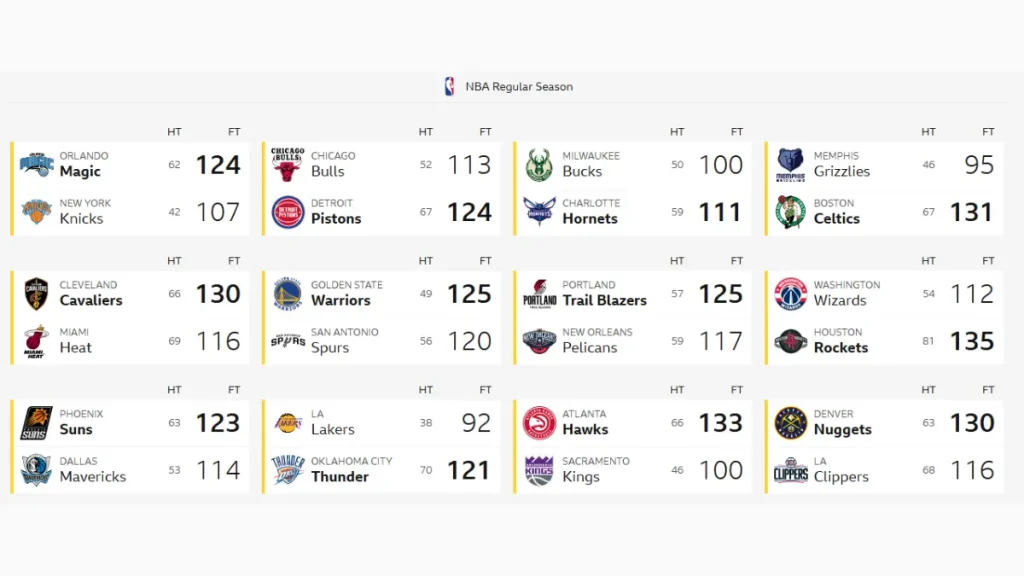The height and width of the screenshot is (576, 1024).
Task: Click the halftime score 70 for Oklahoma City Thunder
Action: pyautogui.click(x=426, y=468)
